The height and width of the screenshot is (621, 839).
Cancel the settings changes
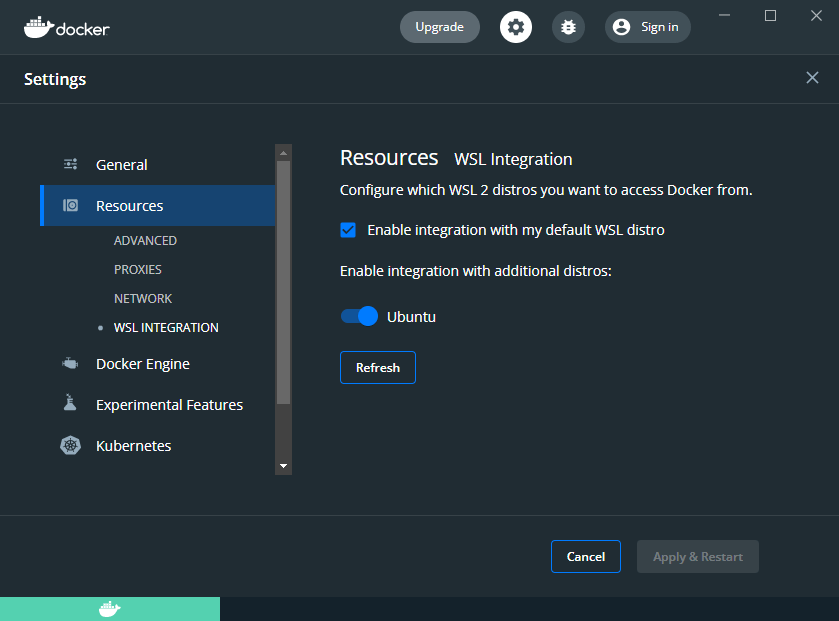tap(586, 556)
